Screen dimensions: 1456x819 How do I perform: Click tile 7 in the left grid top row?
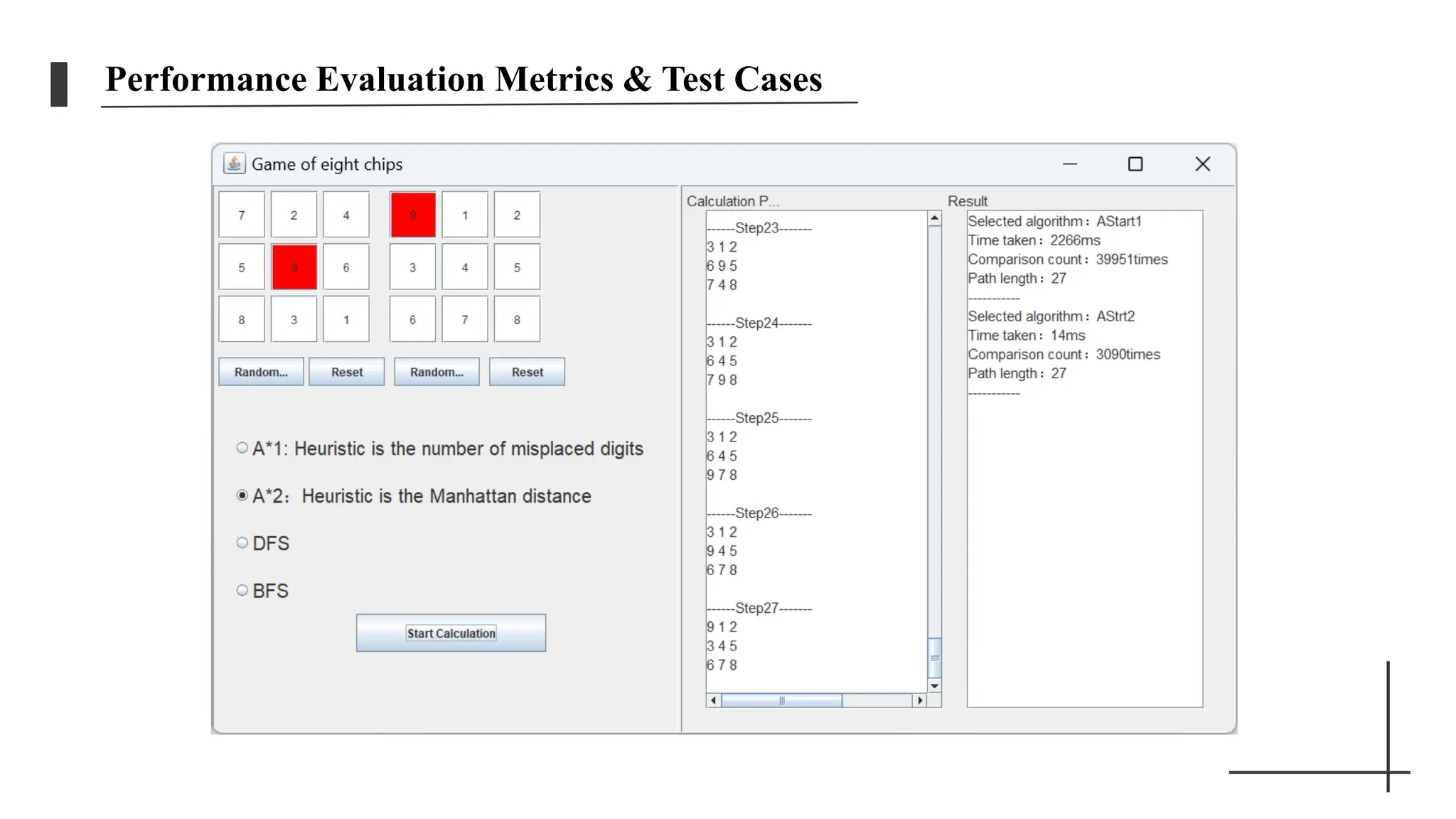point(242,215)
